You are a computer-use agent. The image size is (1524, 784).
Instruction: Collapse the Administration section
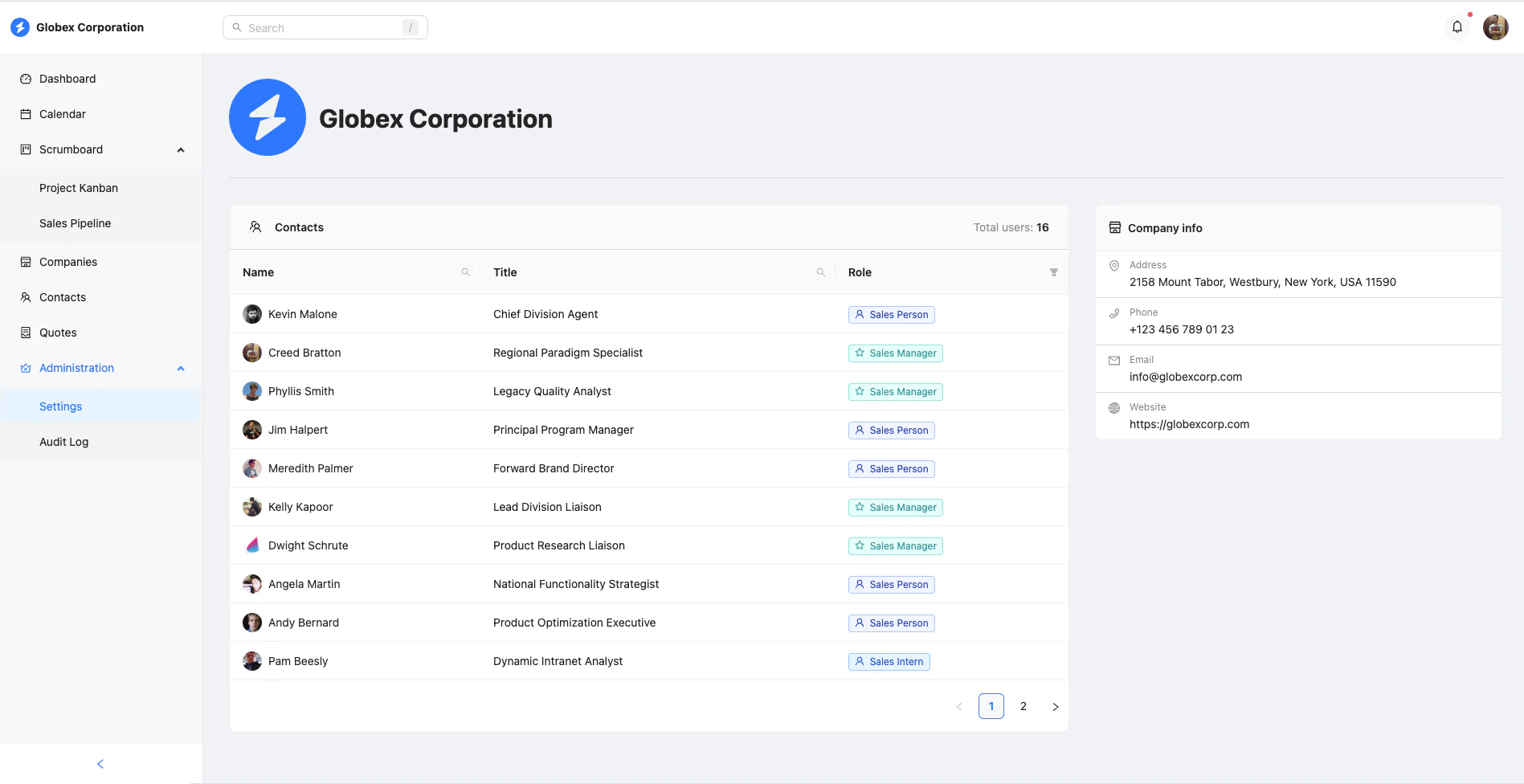tap(181, 368)
